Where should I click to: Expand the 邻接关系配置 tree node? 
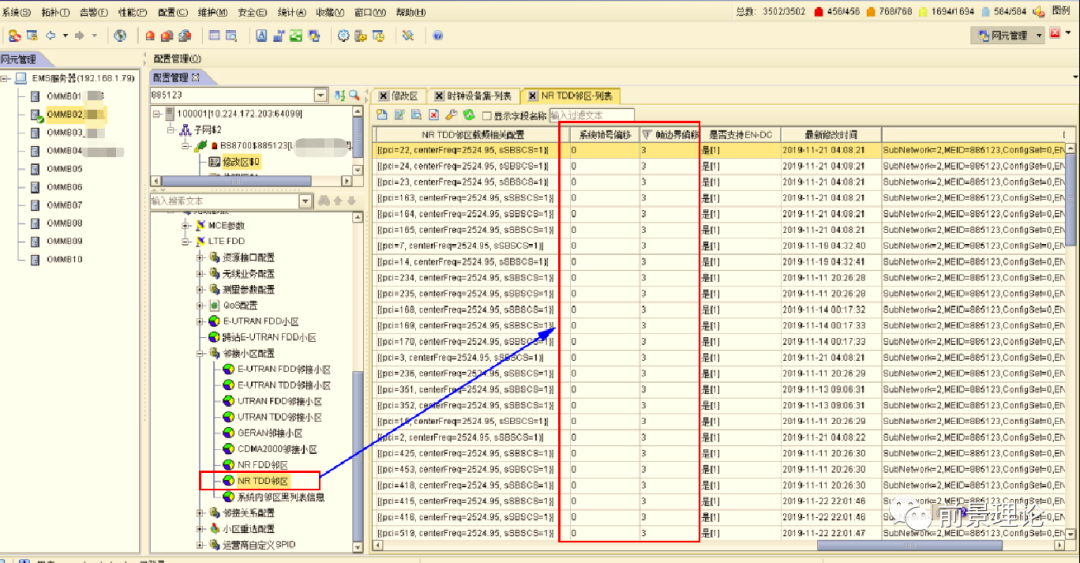(x=200, y=513)
